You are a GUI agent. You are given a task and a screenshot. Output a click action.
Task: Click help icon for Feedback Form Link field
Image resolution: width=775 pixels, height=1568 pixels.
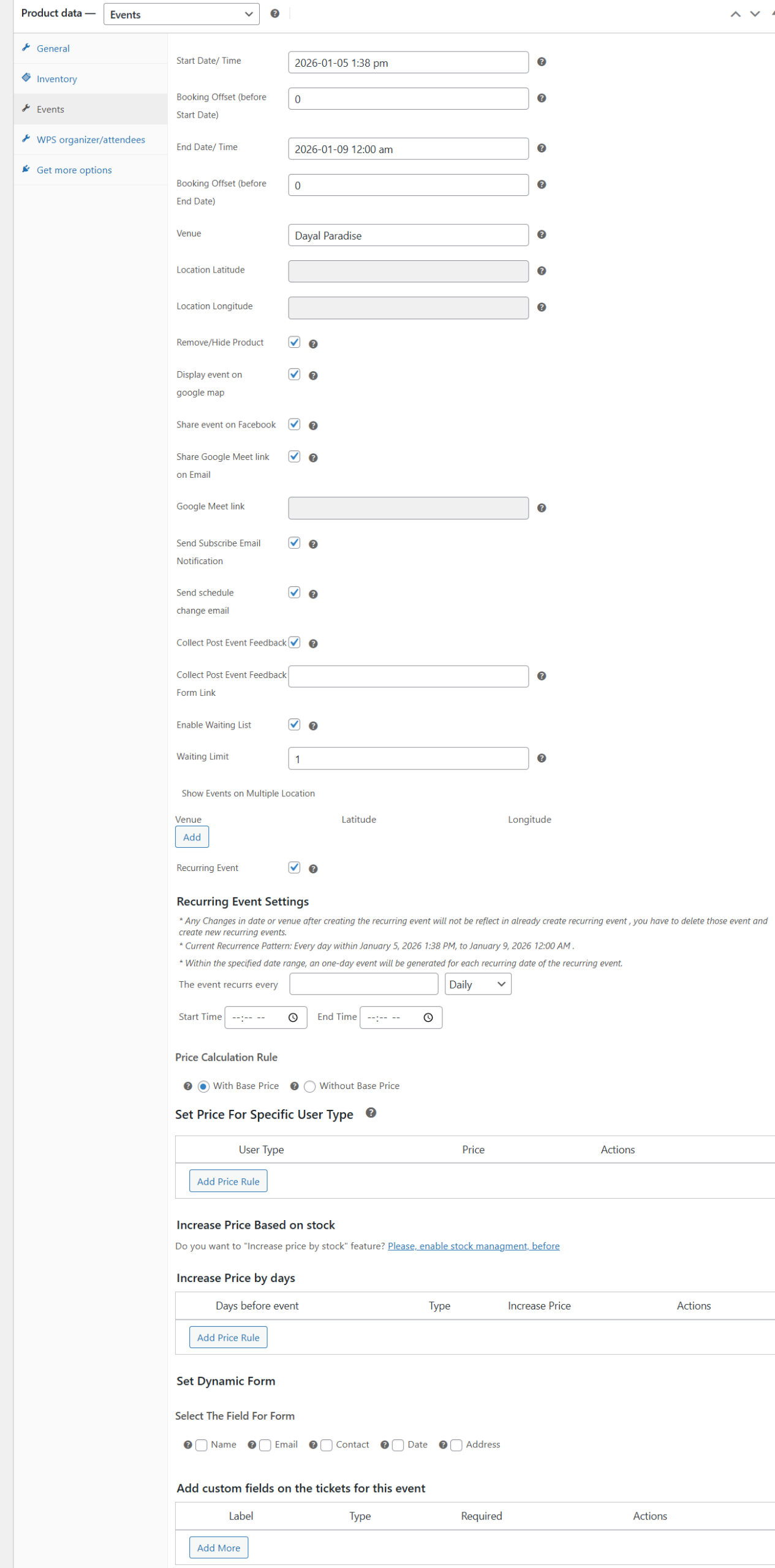point(542,676)
